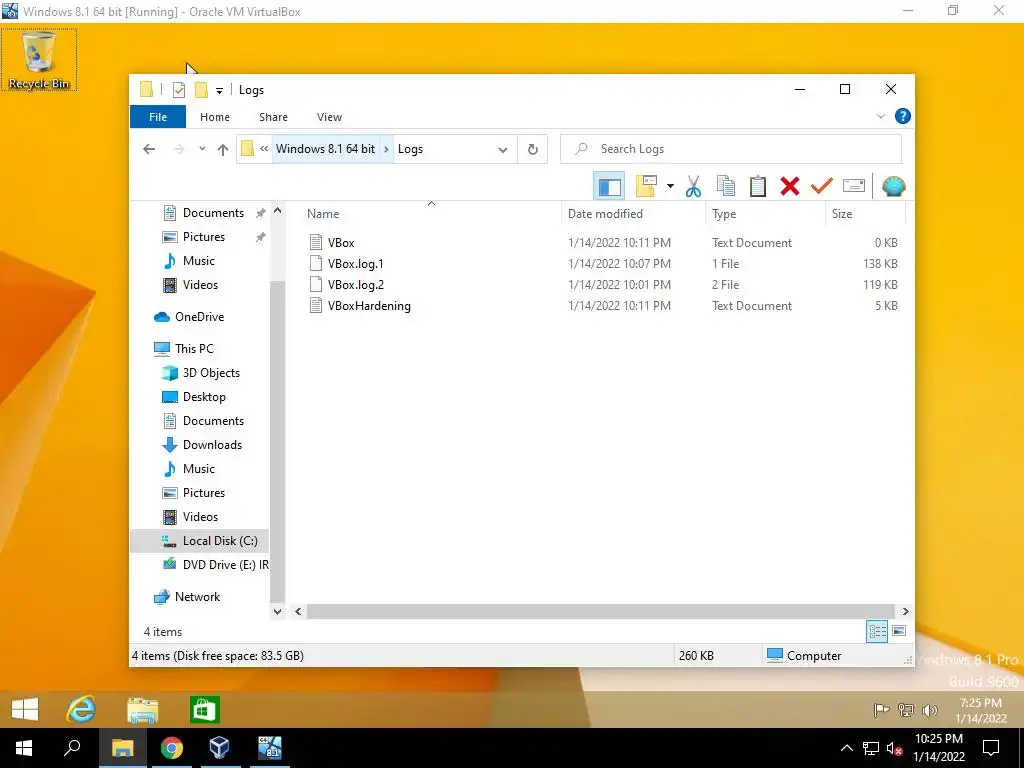The image size is (1024, 768).
Task: Click guest Action Center flag tray icon
Action: [x=881, y=711]
